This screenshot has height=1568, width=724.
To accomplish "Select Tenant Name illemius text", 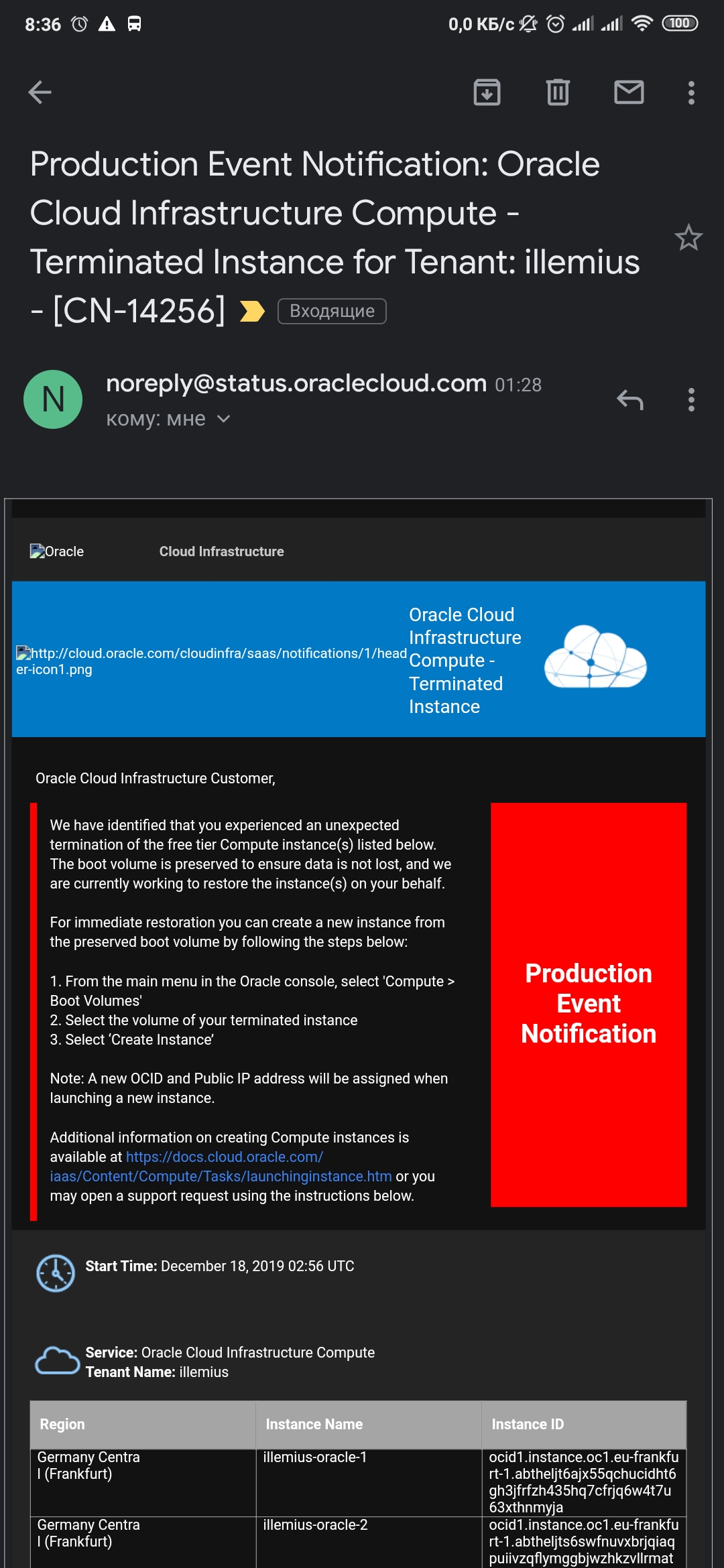I will tap(157, 1372).
